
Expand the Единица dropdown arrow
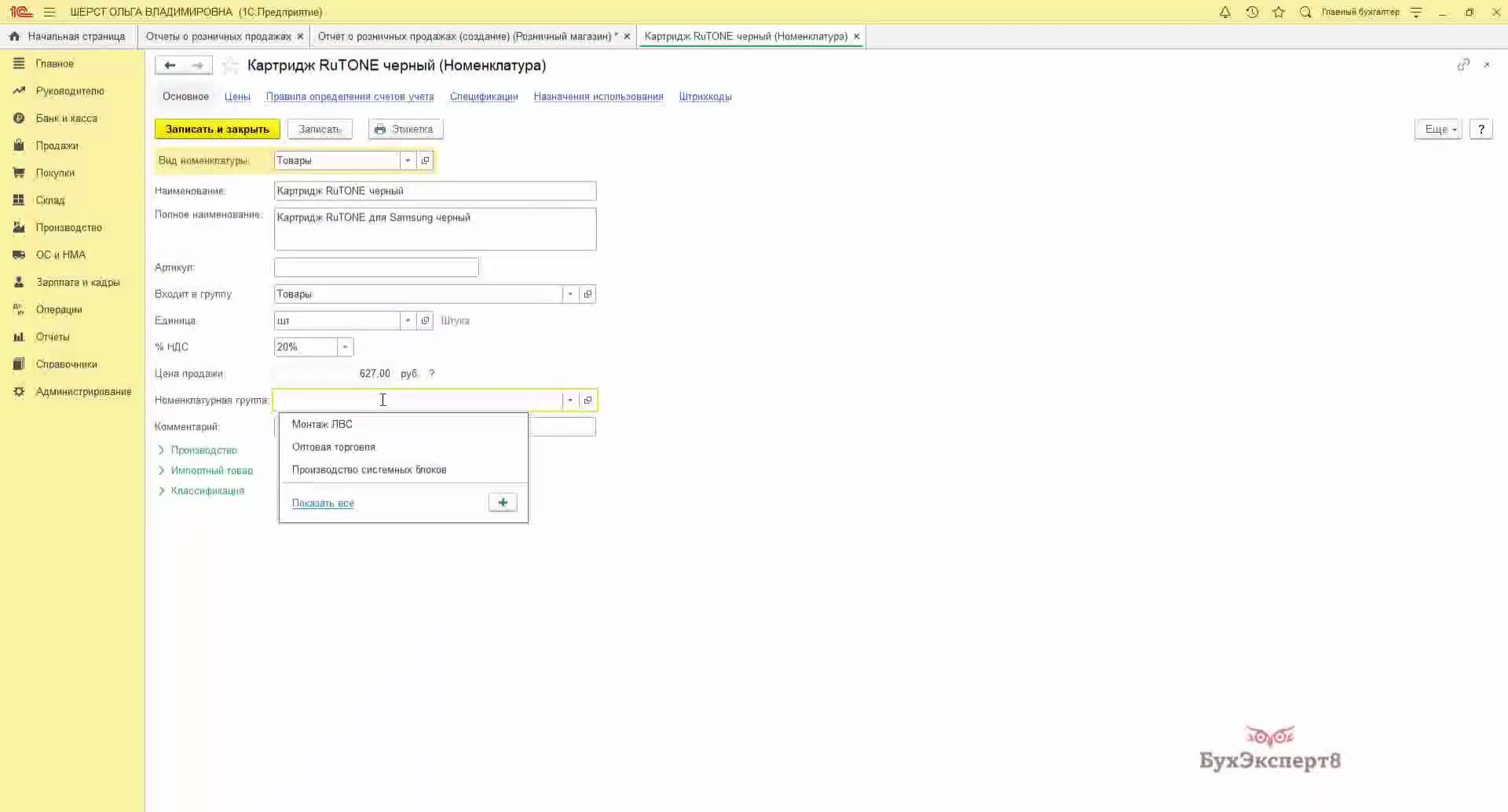pos(408,320)
